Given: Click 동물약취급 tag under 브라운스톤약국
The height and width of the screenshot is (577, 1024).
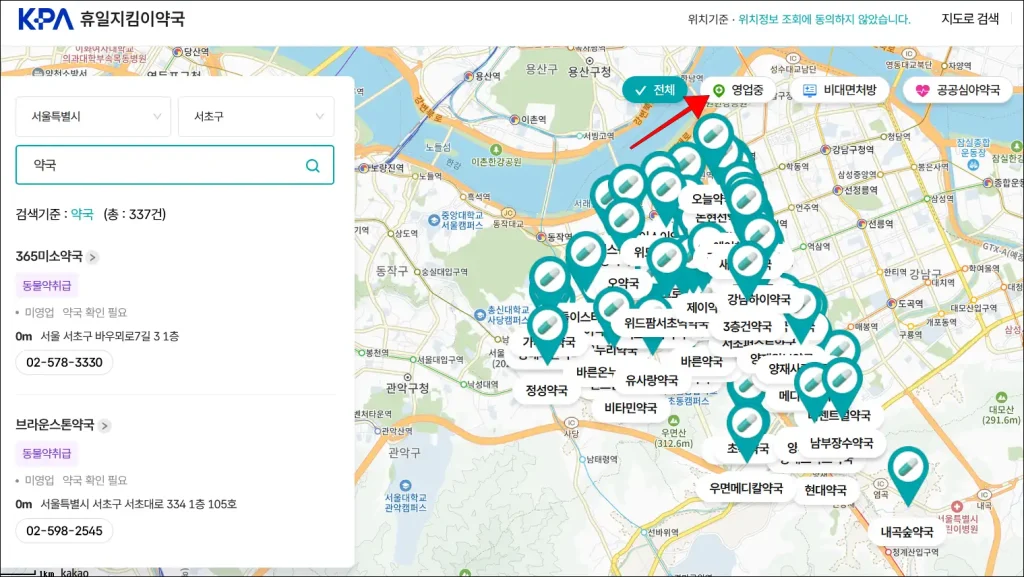Looking at the screenshot, I should (46, 453).
